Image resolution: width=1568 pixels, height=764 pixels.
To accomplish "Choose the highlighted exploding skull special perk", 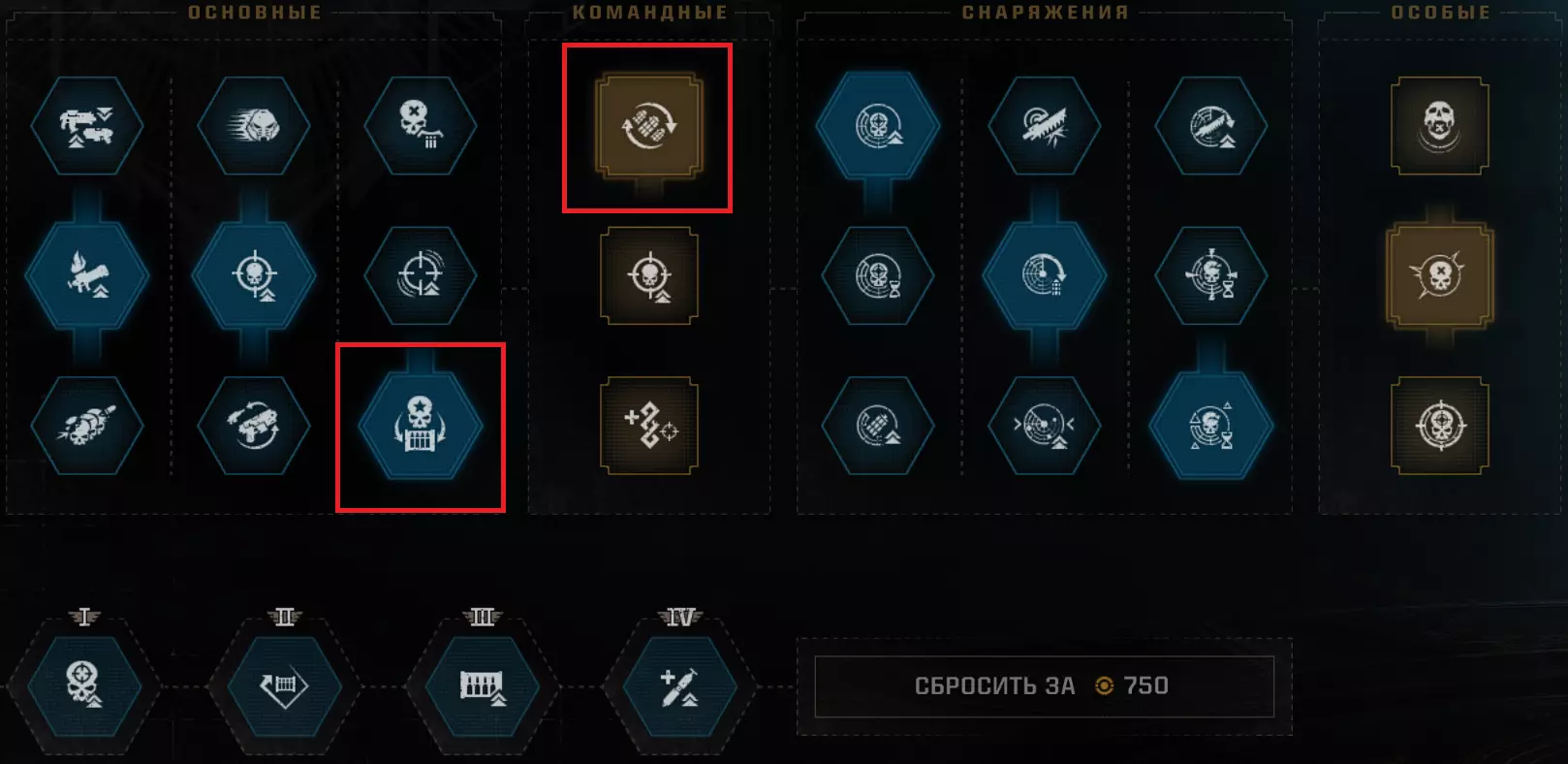I will [1440, 275].
